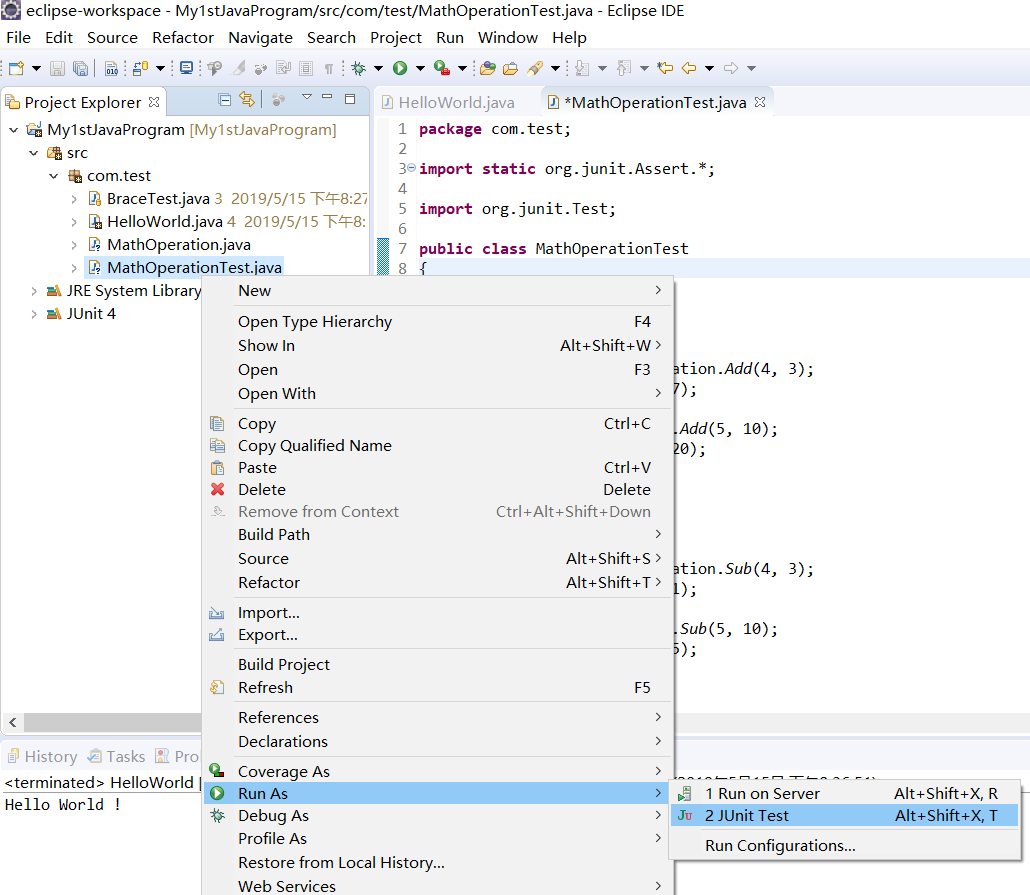Viewport: 1030px width, 895px height.
Task: Switch to the History tab
Action: pyautogui.click(x=43, y=756)
